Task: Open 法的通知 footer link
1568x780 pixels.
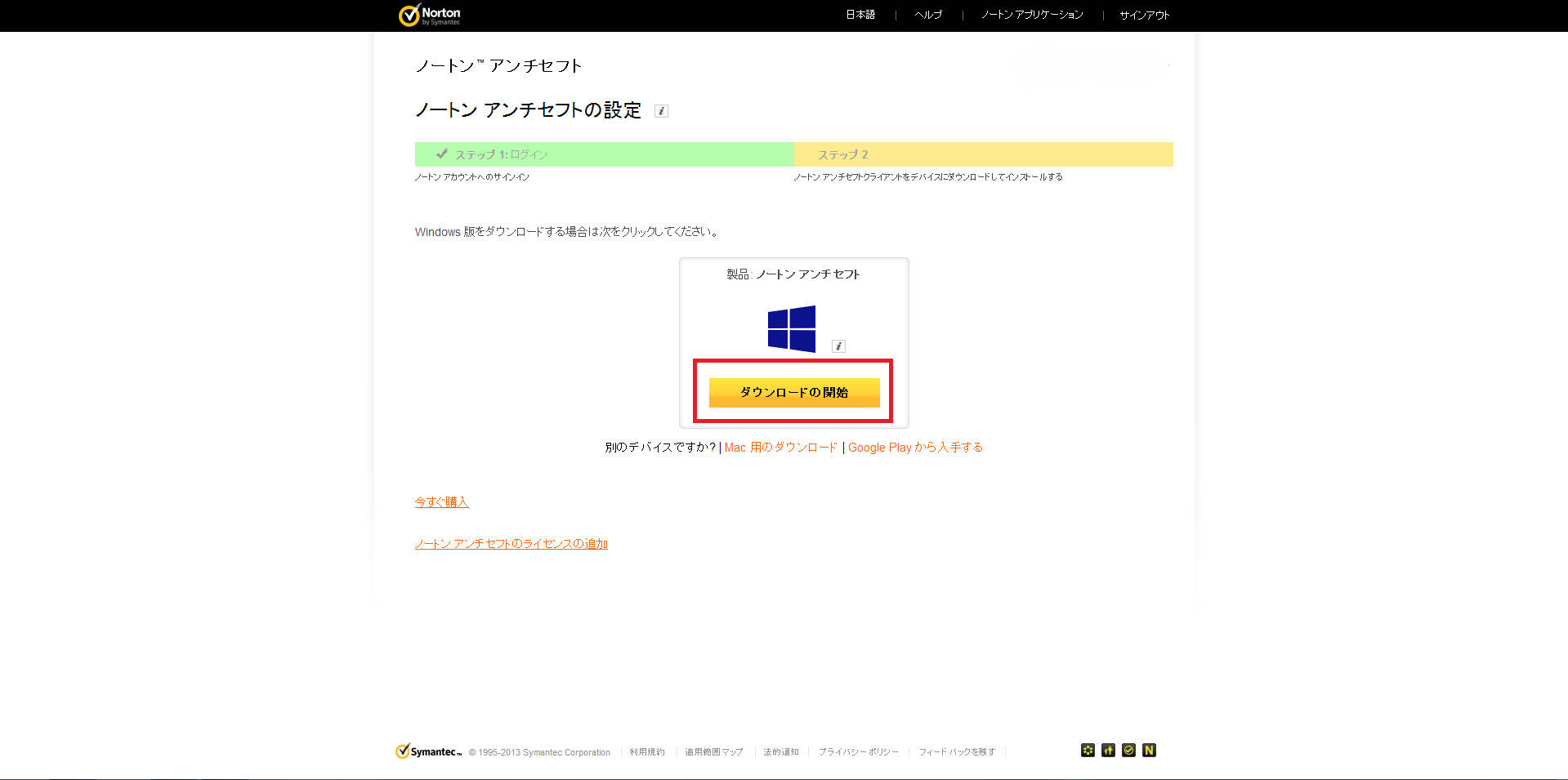Action: click(781, 752)
